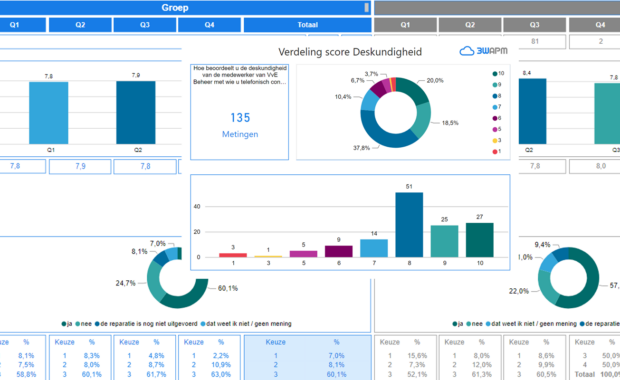Select the blue Q3 tab under Groep
The image size is (620, 380).
pos(145,25)
